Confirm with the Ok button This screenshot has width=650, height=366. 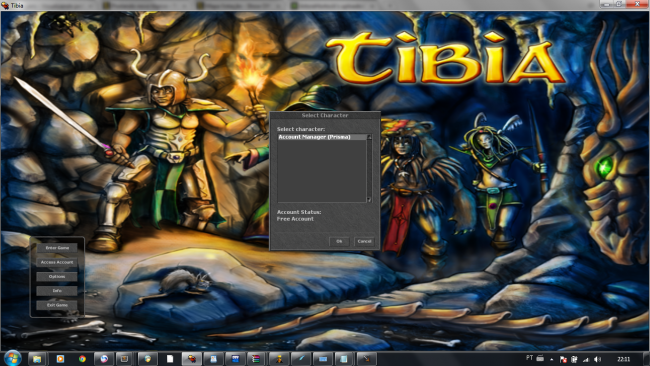pyautogui.click(x=339, y=241)
